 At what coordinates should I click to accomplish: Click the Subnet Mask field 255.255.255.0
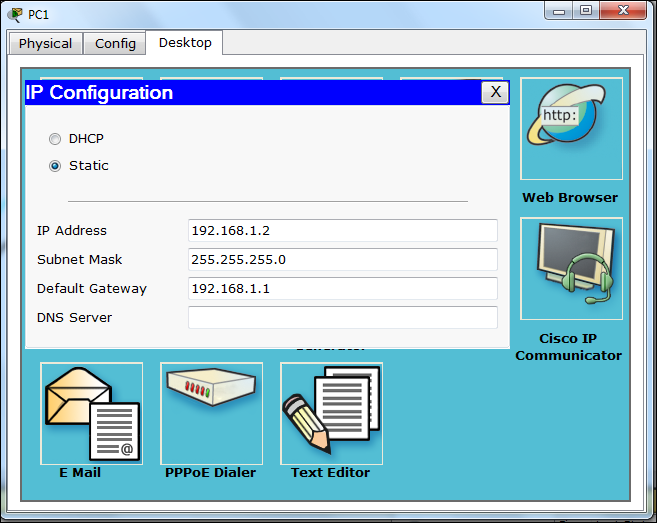point(343,259)
